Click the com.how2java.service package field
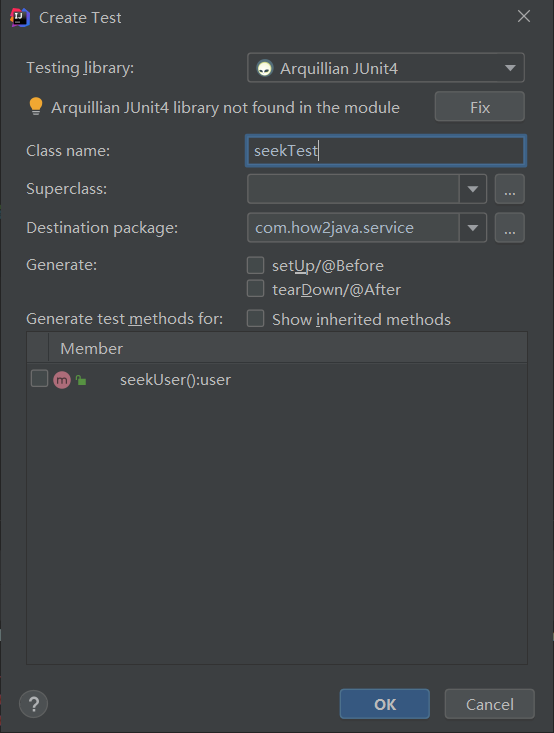This screenshot has width=554, height=733. pyautogui.click(x=353, y=228)
